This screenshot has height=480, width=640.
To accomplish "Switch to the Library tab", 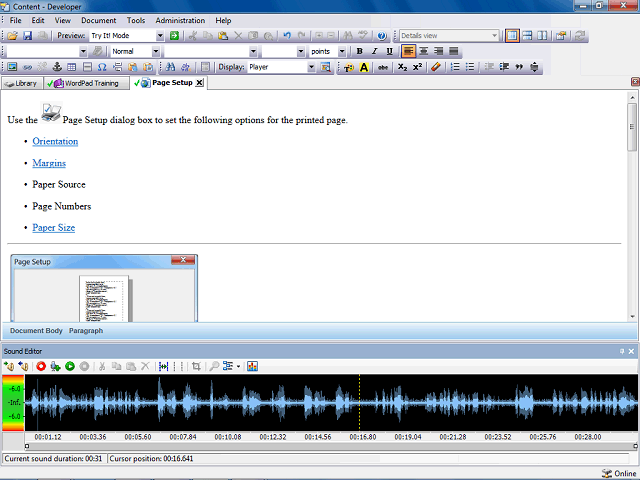I will [x=22, y=83].
